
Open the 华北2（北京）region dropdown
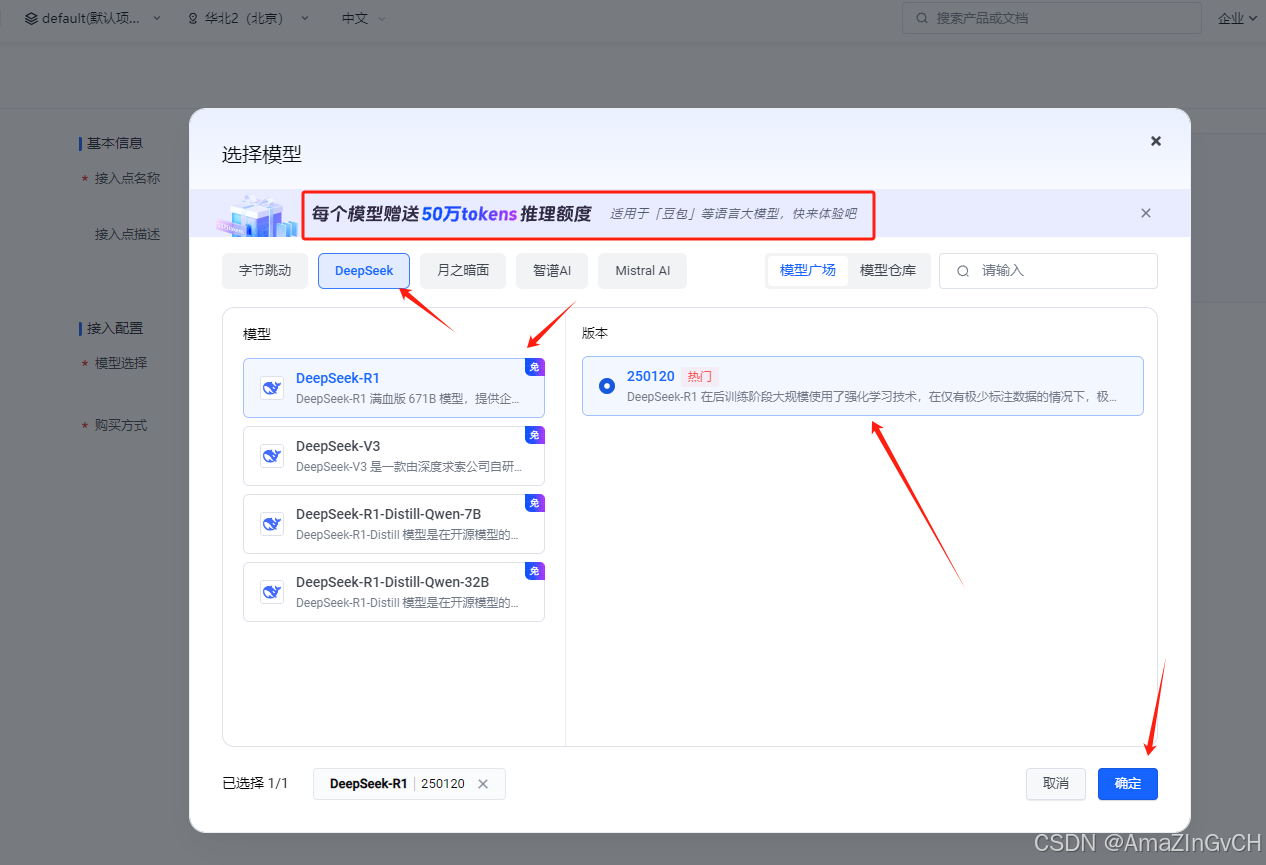248,18
